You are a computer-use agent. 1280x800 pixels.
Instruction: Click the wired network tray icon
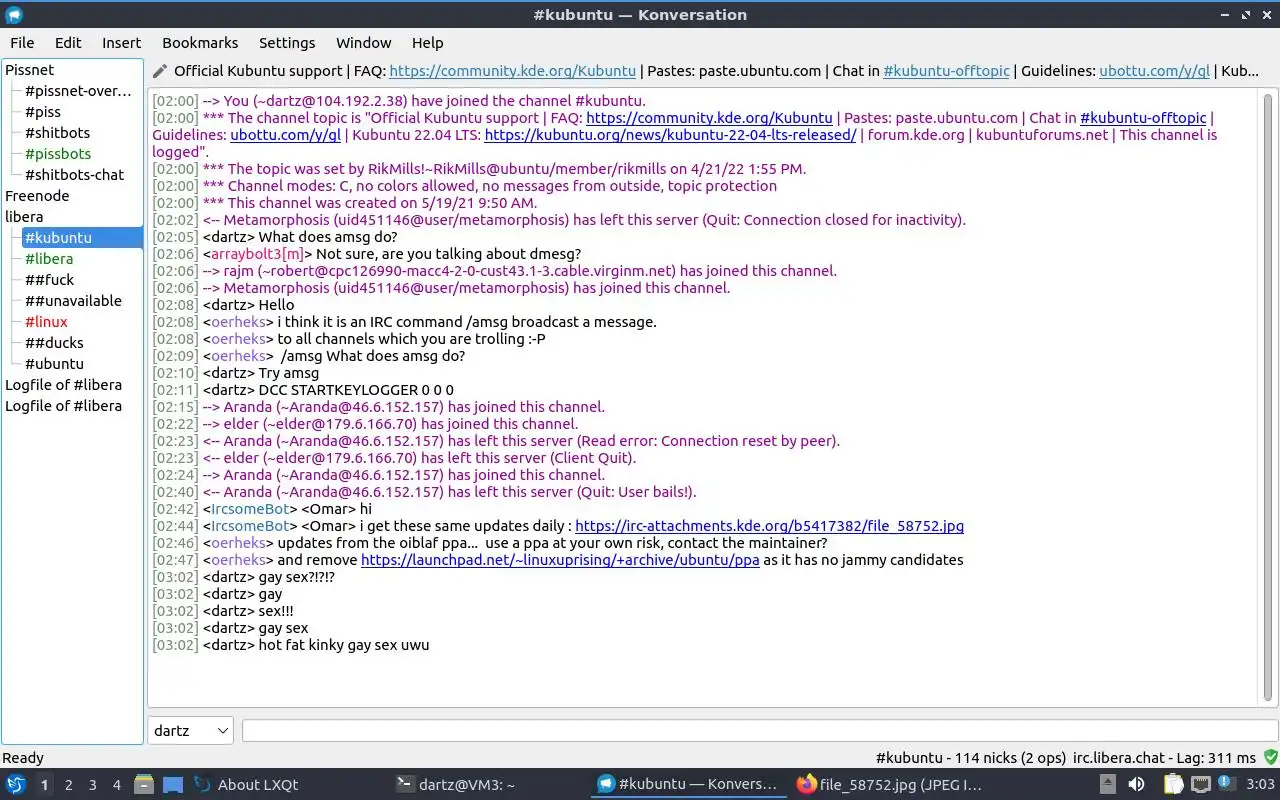click(1200, 785)
